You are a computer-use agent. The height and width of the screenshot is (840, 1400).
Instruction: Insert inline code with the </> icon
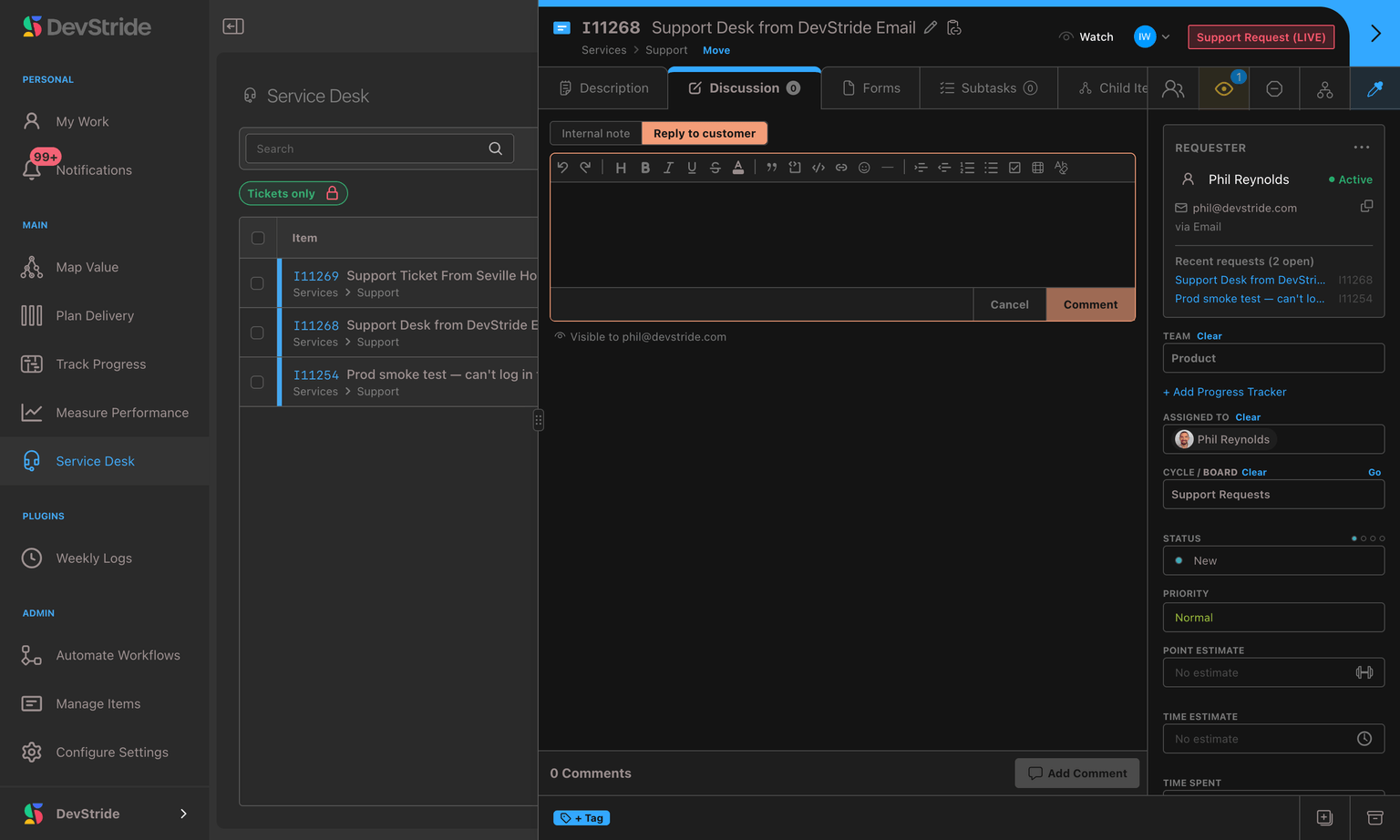pyautogui.click(x=818, y=168)
